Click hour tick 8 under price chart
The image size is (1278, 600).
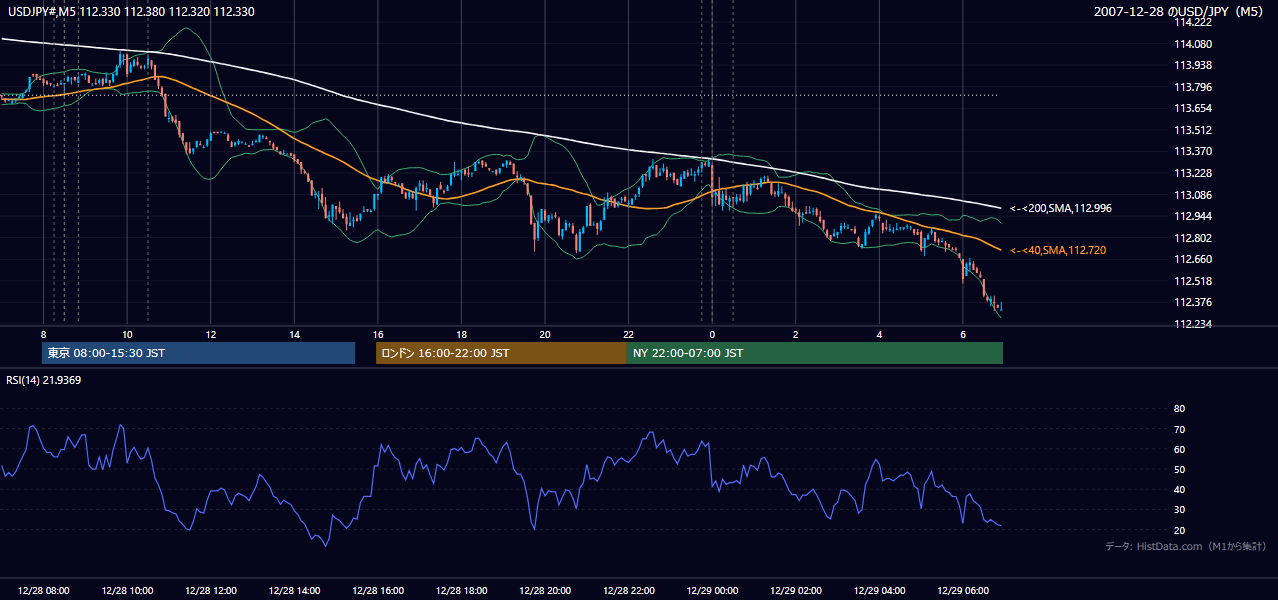(44, 334)
